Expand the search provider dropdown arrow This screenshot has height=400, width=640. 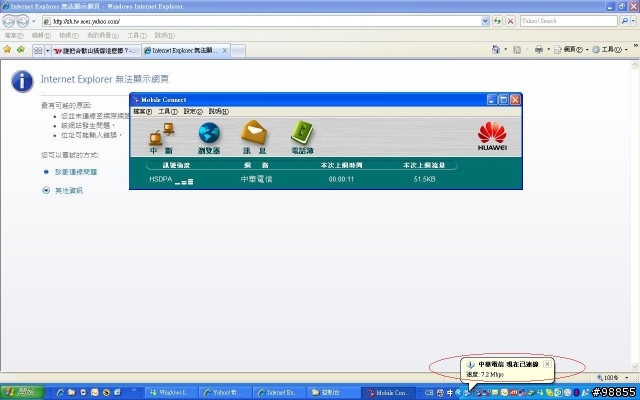pos(633,21)
